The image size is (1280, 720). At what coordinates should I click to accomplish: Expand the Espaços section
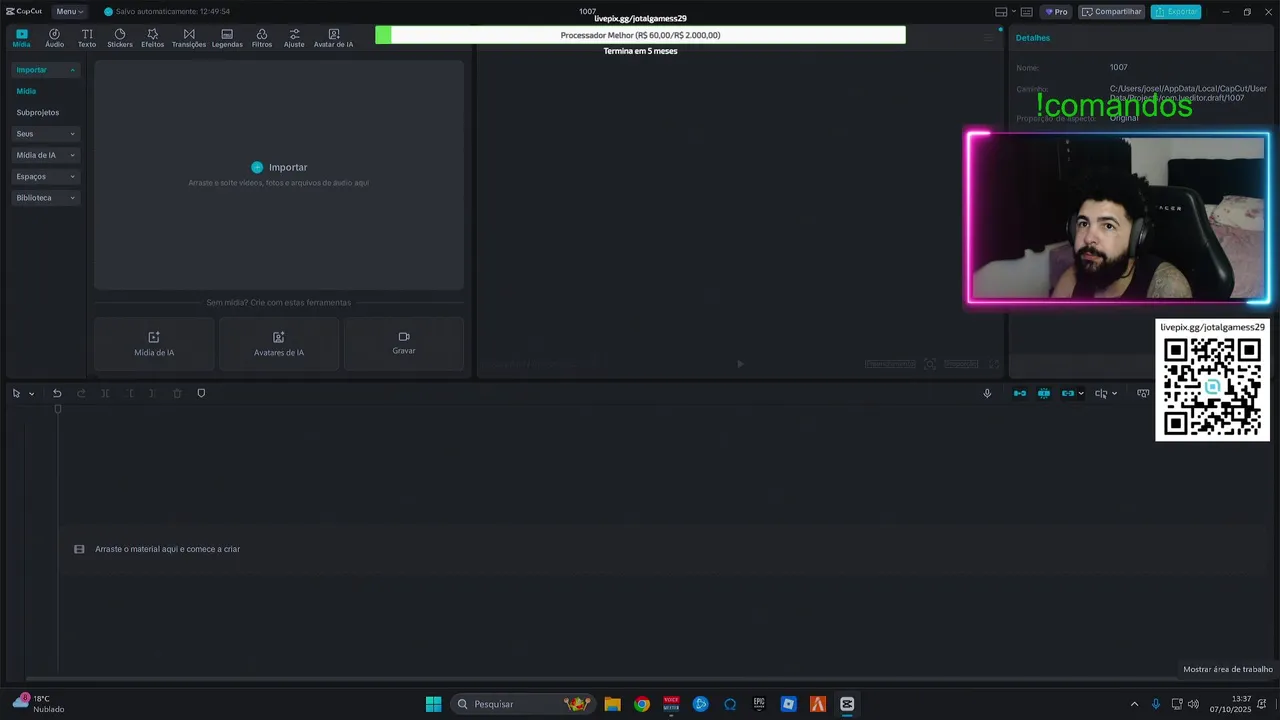tap(46, 177)
